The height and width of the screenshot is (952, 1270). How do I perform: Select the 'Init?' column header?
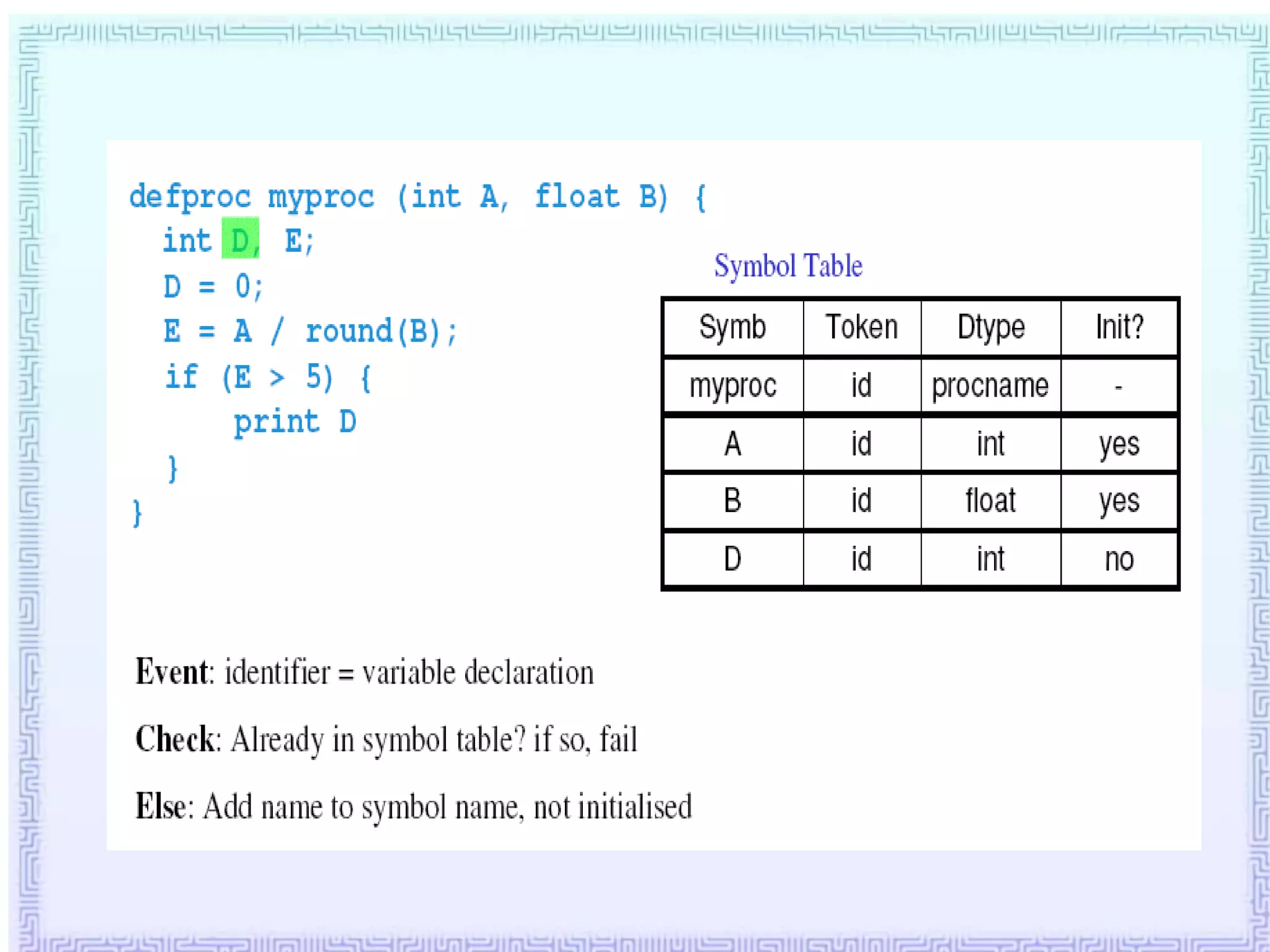1119,327
